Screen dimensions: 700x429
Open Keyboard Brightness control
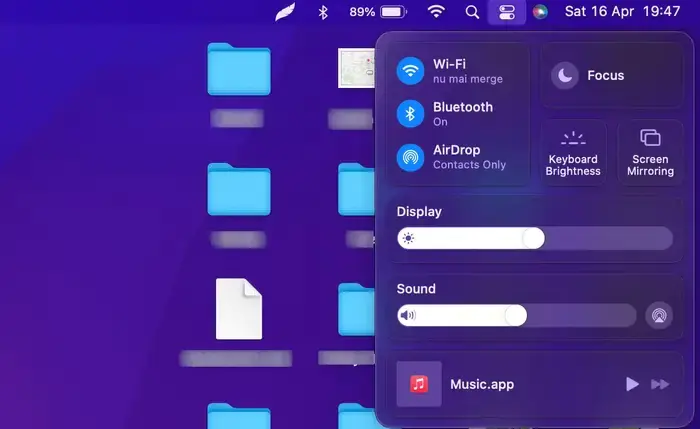[573, 152]
